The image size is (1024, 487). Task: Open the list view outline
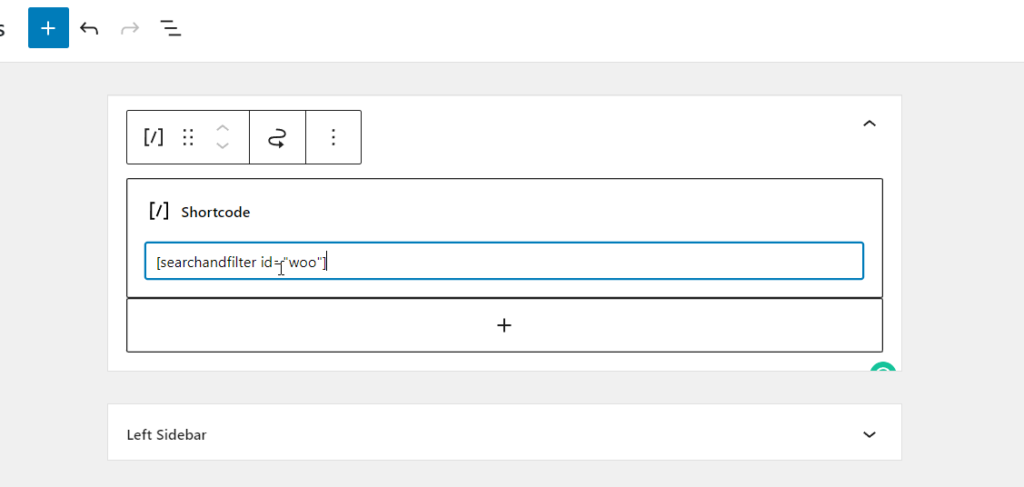pyautogui.click(x=170, y=28)
